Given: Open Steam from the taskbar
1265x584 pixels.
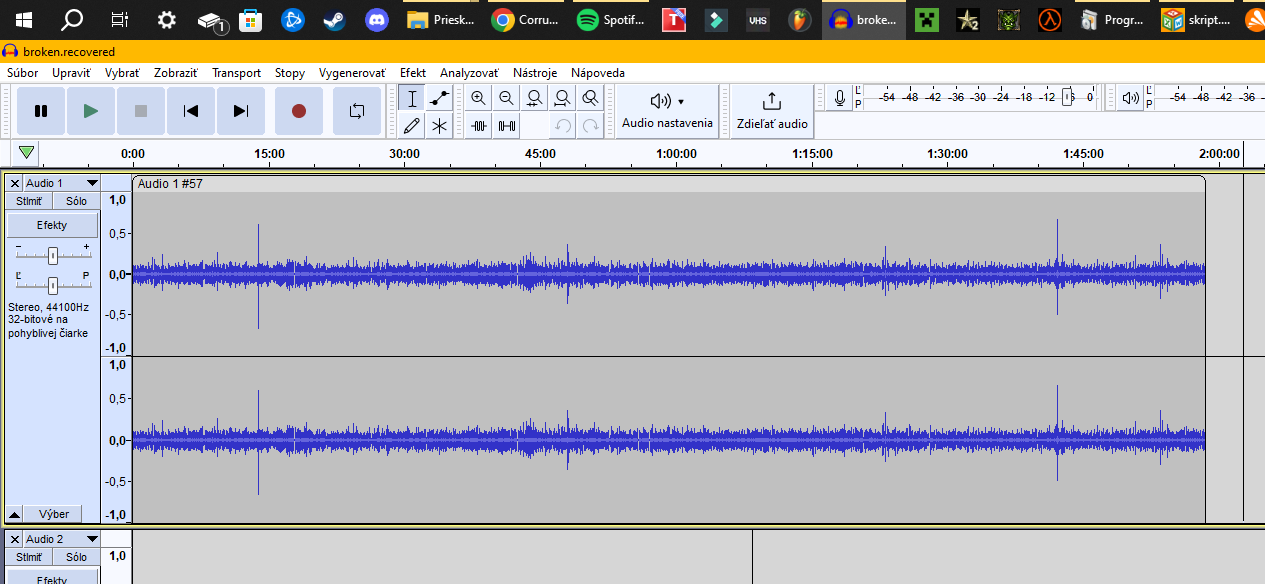Looking at the screenshot, I should pyautogui.click(x=334, y=19).
